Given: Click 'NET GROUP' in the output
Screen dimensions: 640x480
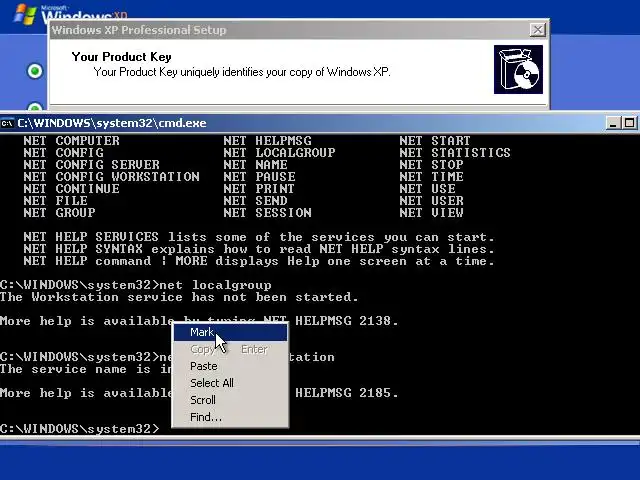Looking at the screenshot, I should click(x=60, y=213).
